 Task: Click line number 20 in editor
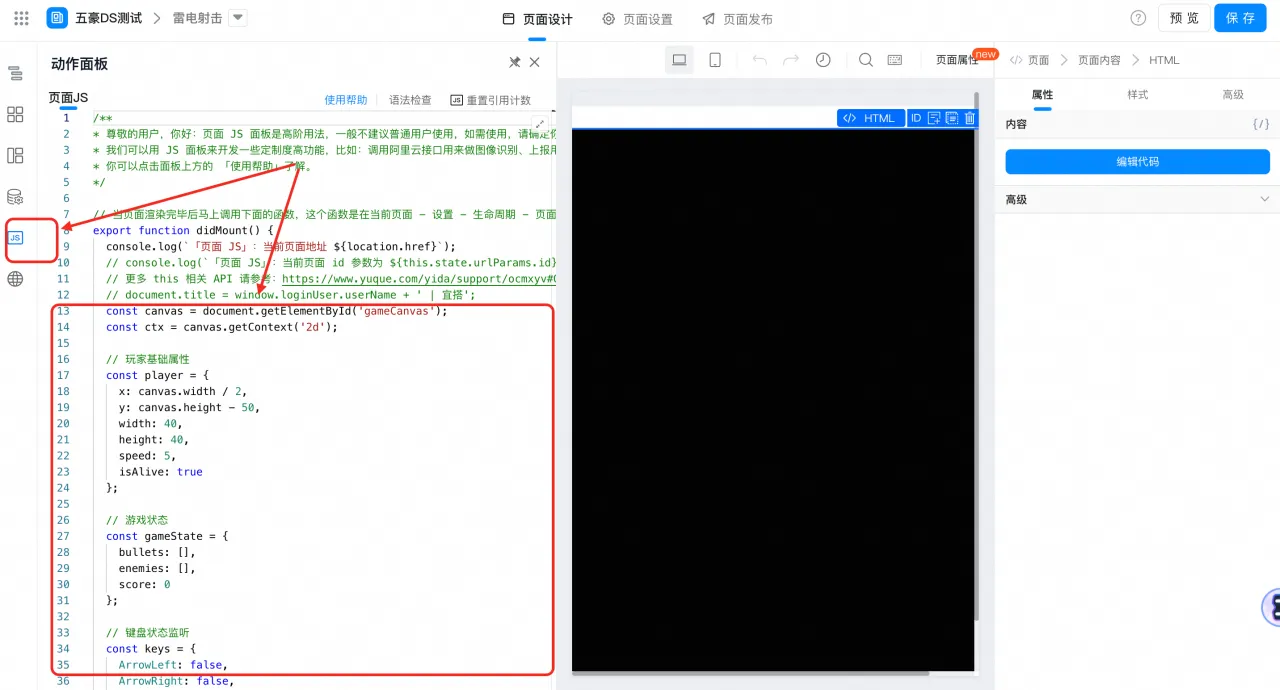point(63,423)
